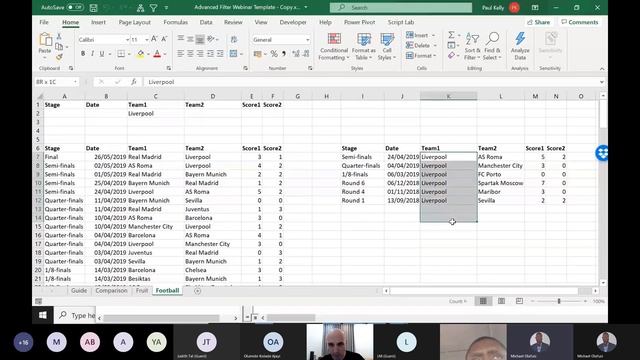Image resolution: width=640 pixels, height=360 pixels.
Task: Click in the title bar Search box
Action: tap(401, 7)
